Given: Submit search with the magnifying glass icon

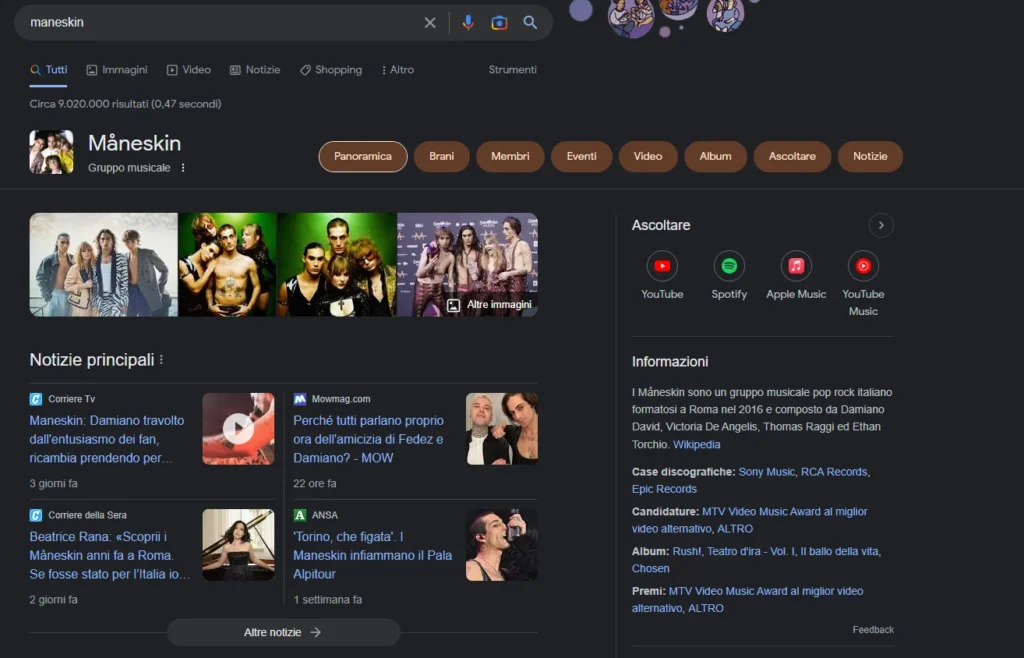Looking at the screenshot, I should [530, 22].
